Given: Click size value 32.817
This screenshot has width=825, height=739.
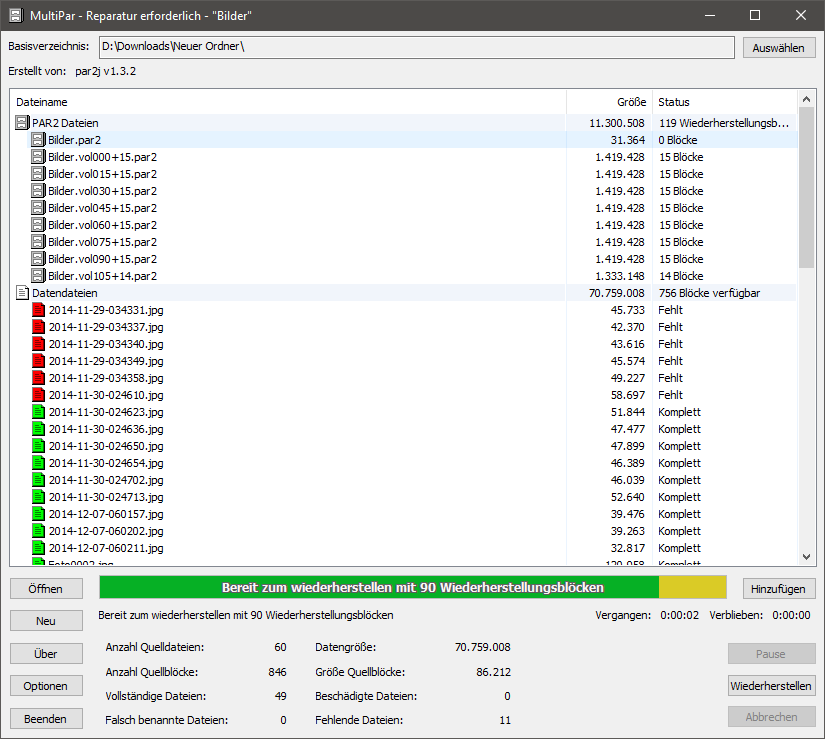Looking at the screenshot, I should pos(628,548).
